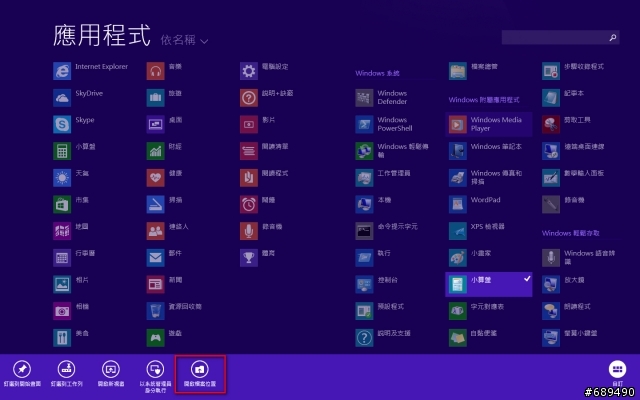This screenshot has height=400, width=640.
Task: Launch the SkyDrive app
Action: [78, 98]
